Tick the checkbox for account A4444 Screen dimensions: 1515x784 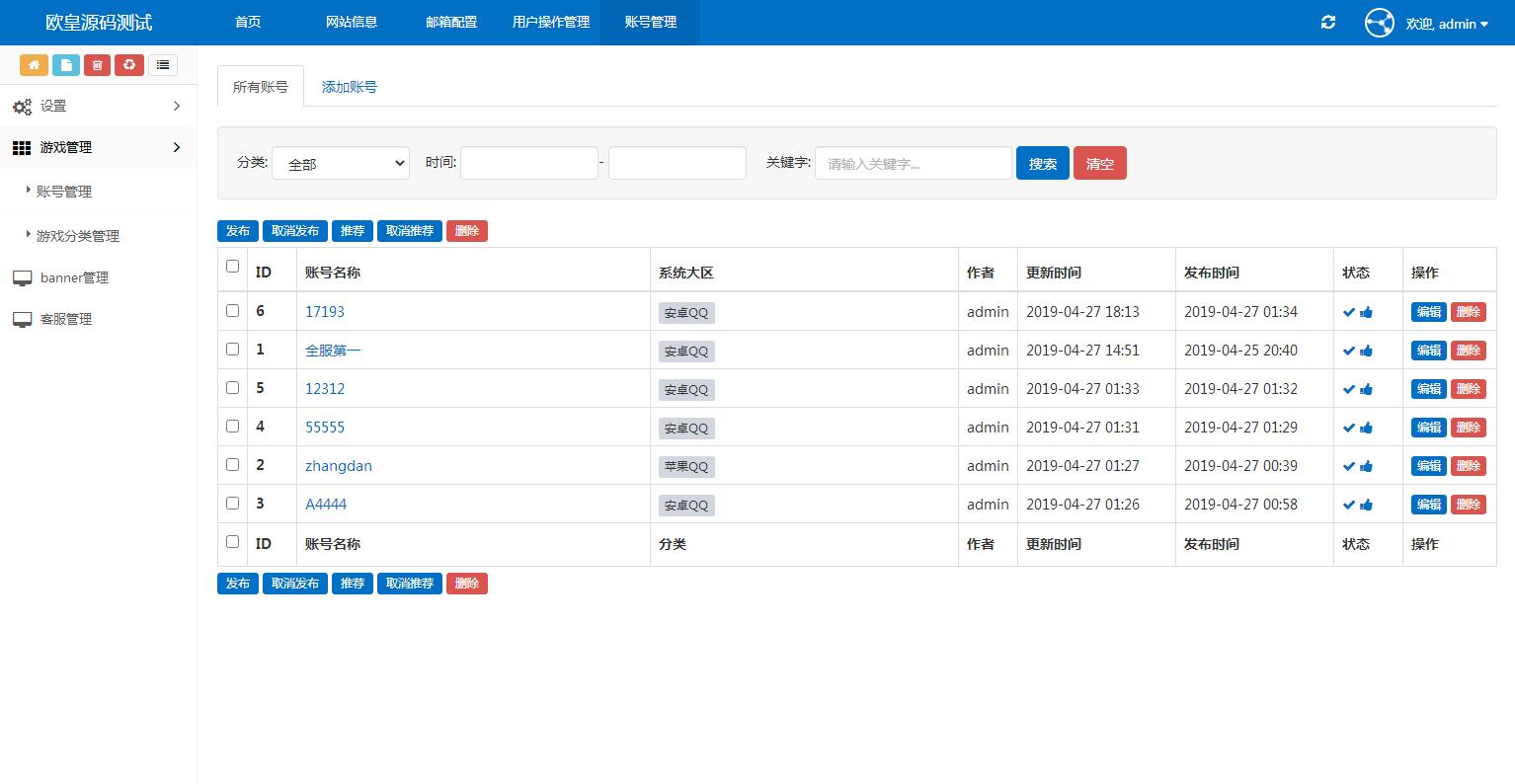click(x=233, y=503)
